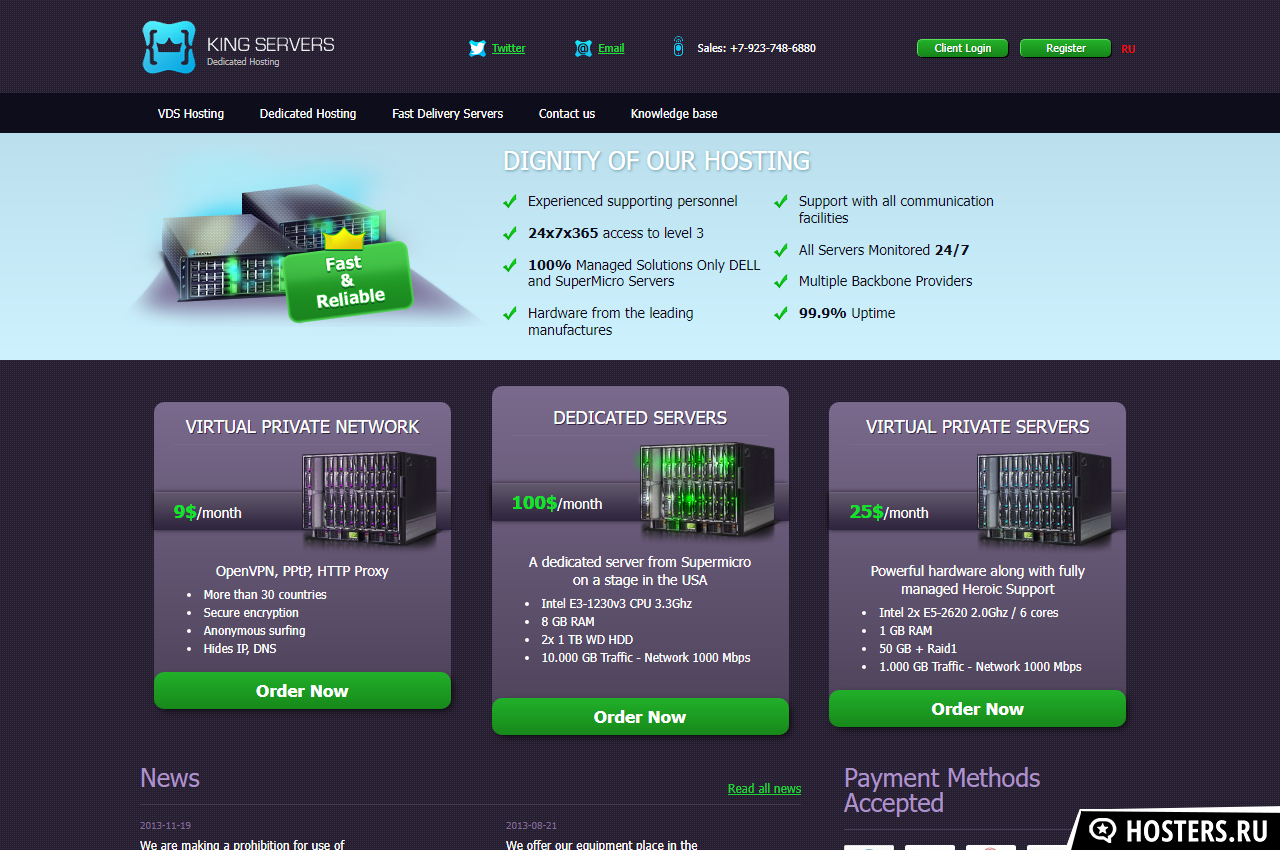
Task: Click the Dedicated Servers rack image
Action: [x=708, y=489]
